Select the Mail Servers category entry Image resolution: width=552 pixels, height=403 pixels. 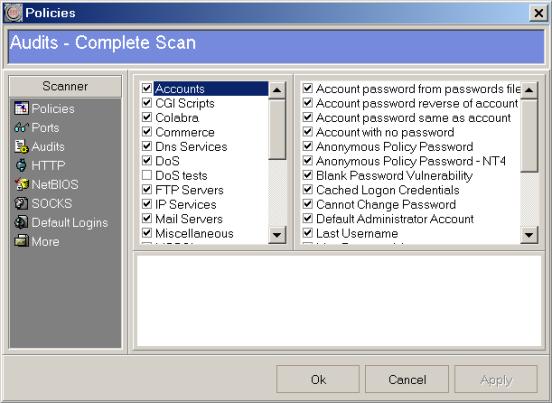point(189,219)
